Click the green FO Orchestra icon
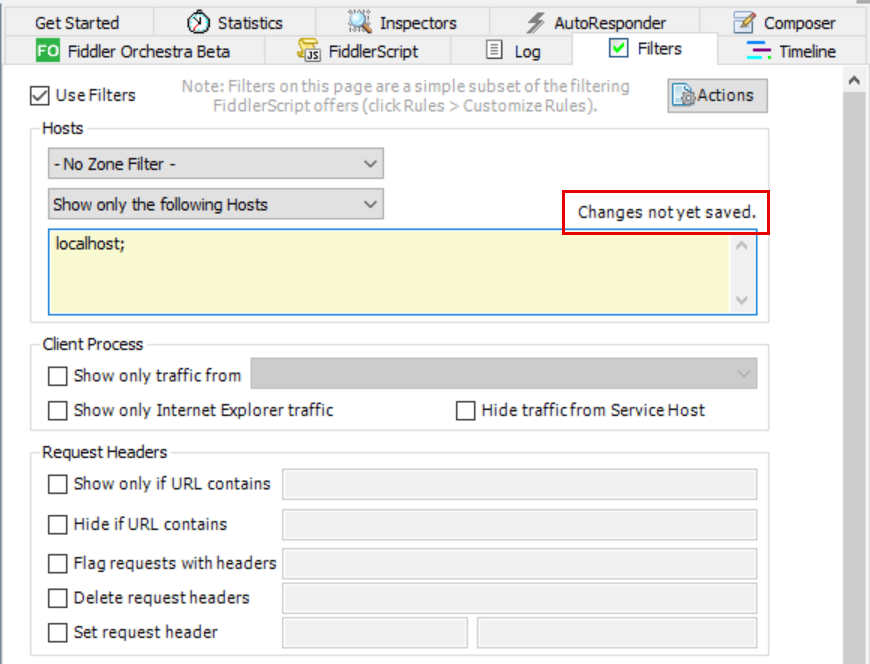Viewport: 870px width, 664px height. (x=48, y=51)
